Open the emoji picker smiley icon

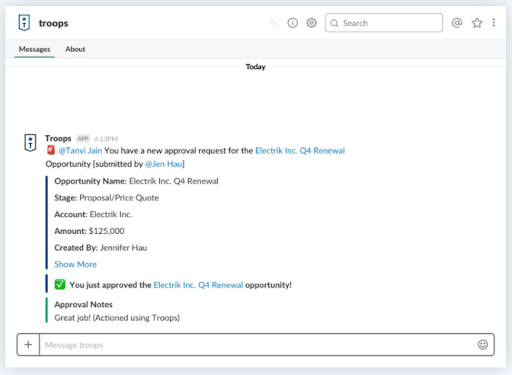(x=483, y=345)
